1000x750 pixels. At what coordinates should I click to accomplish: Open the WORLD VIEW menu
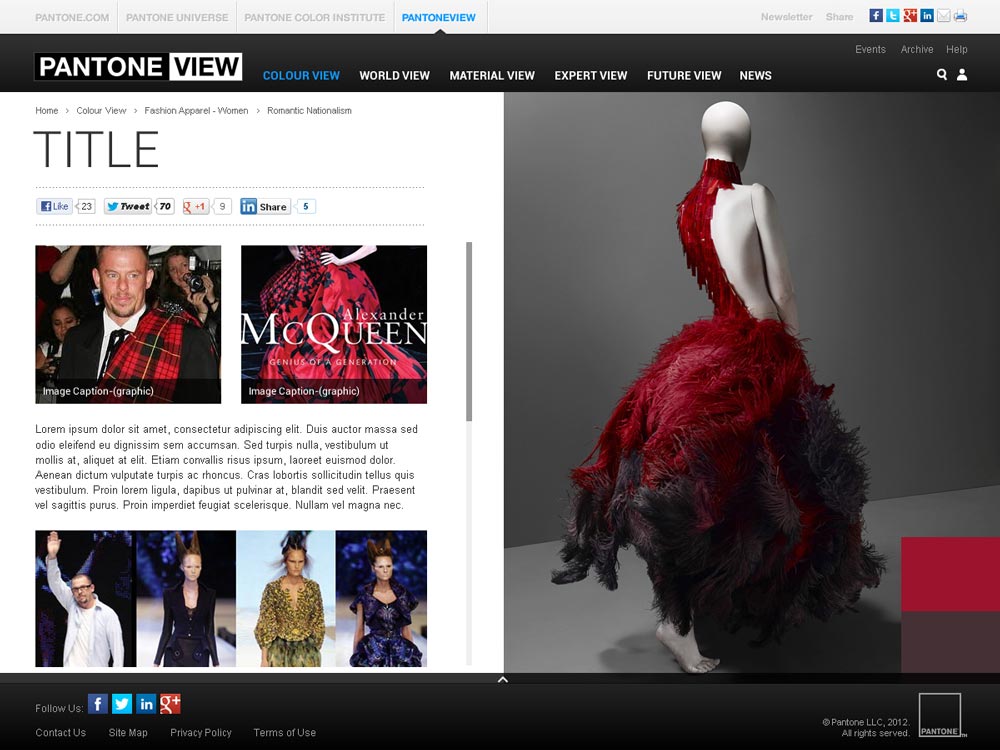click(x=394, y=75)
